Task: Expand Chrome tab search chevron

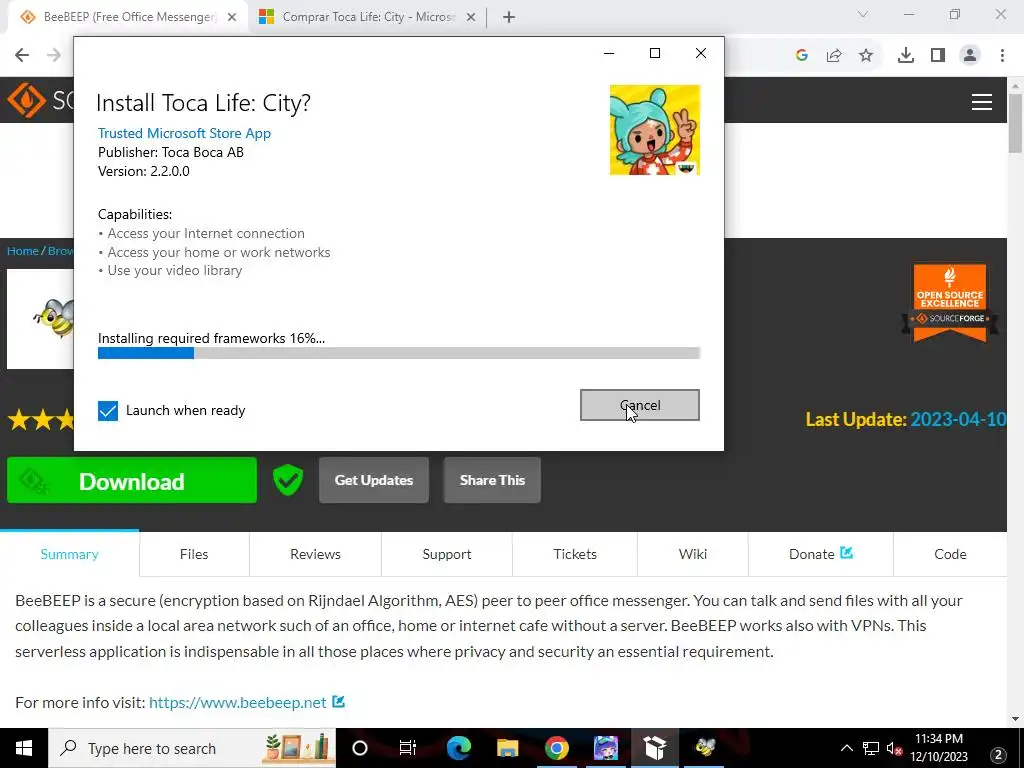Action: click(x=863, y=14)
